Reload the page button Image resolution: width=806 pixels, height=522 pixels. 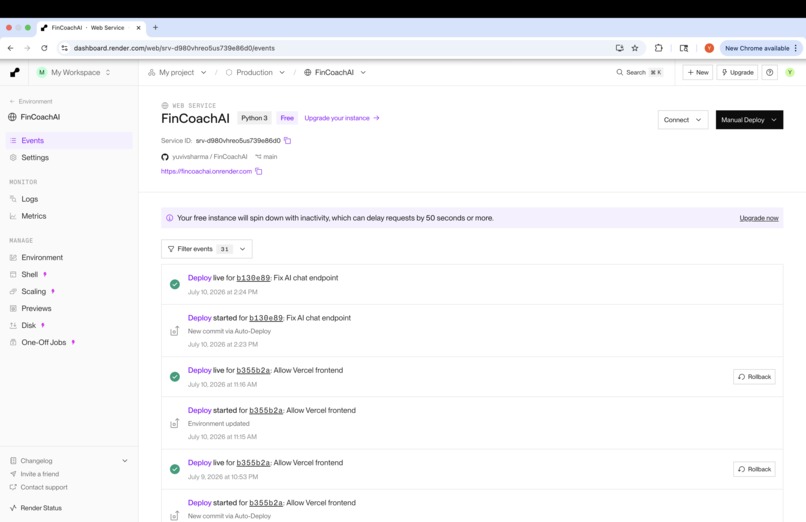point(44,48)
